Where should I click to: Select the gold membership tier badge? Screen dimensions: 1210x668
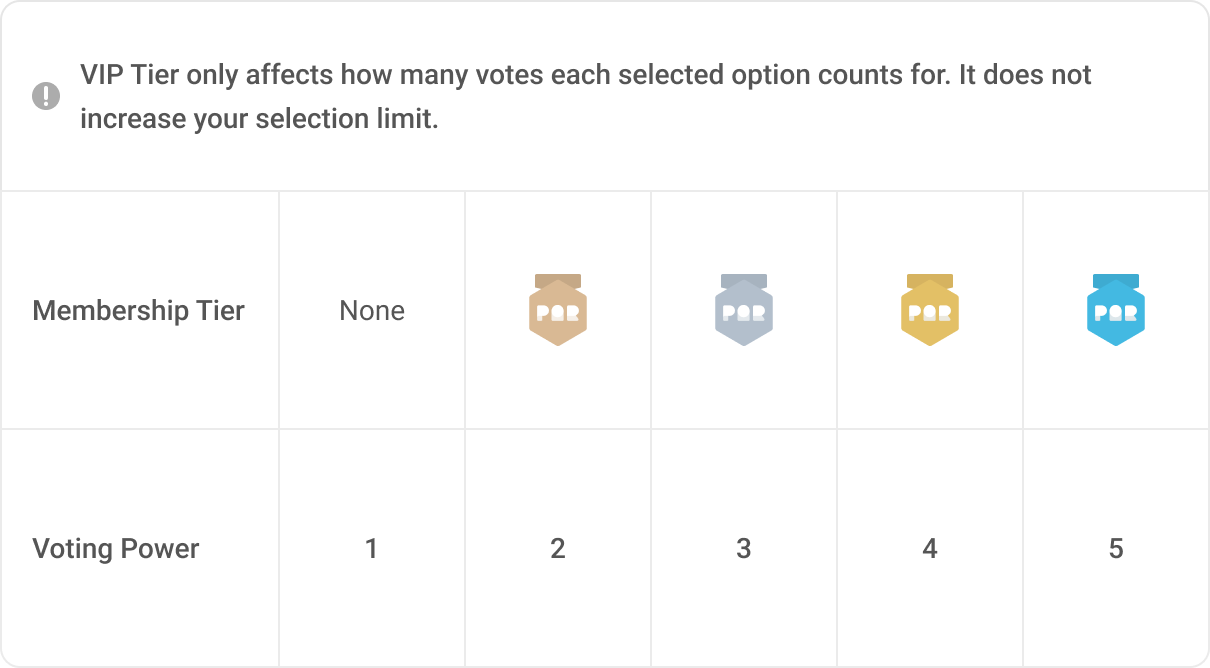coord(930,311)
